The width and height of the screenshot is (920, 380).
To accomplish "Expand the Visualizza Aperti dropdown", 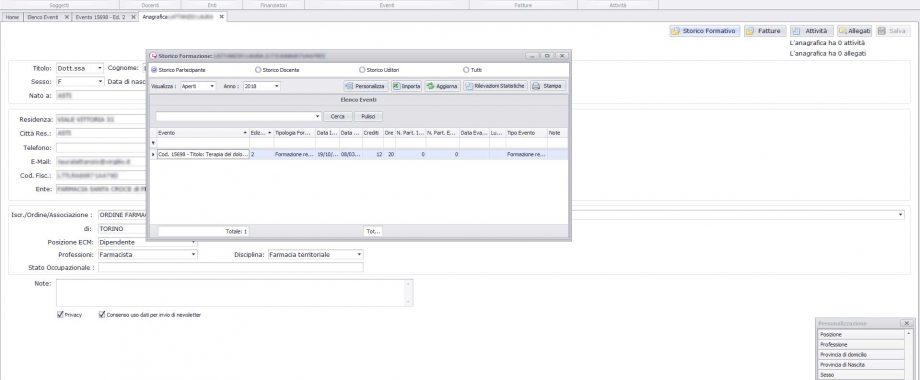I will pyautogui.click(x=198, y=86).
